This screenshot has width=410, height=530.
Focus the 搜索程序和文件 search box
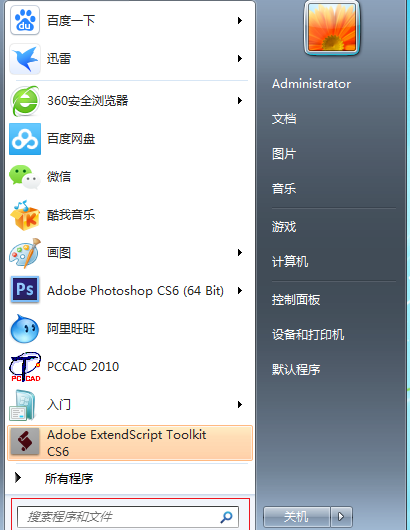click(x=128, y=516)
